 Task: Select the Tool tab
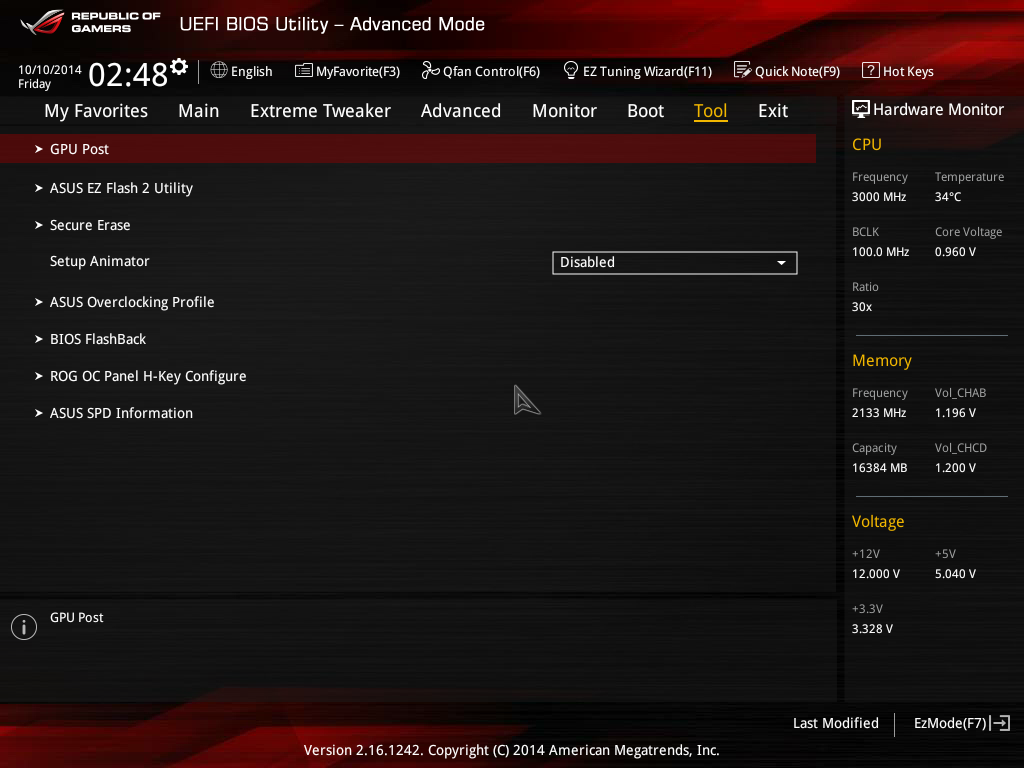click(711, 111)
